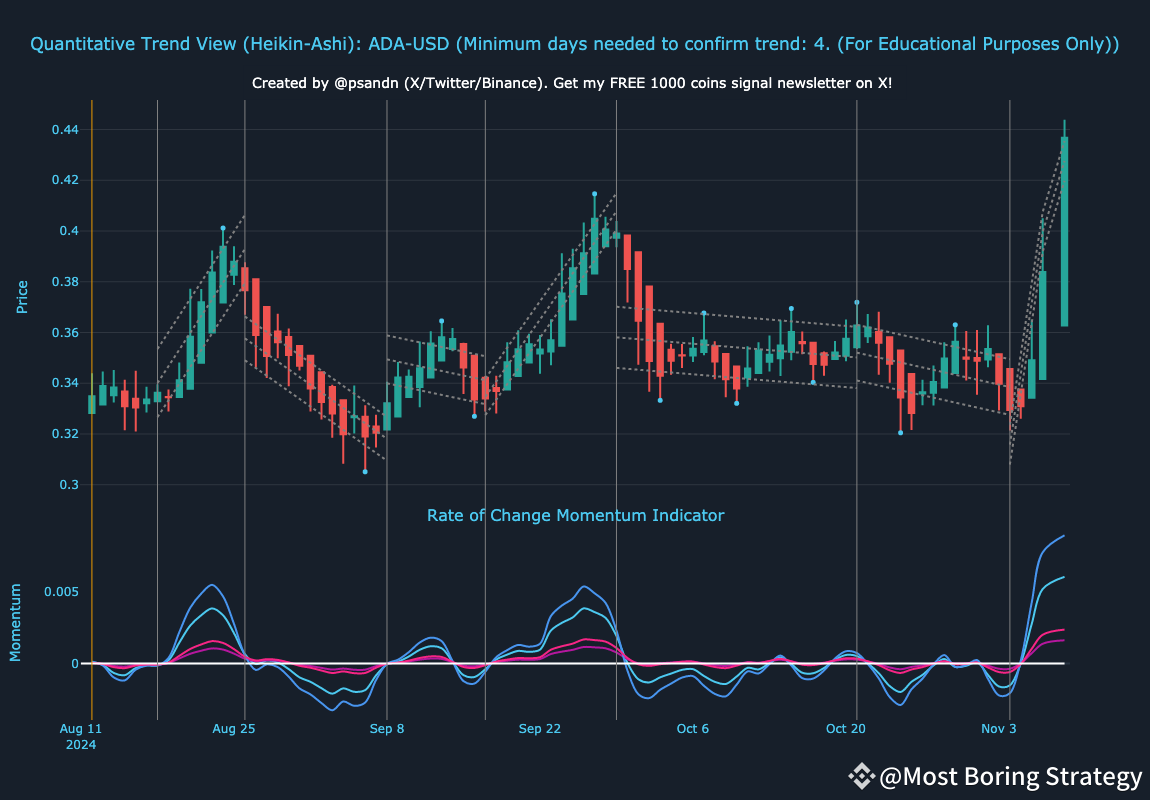The height and width of the screenshot is (800, 1150).
Task: Click the "Rate of Change Momentum Indicator" heading
Action: [x=576, y=515]
